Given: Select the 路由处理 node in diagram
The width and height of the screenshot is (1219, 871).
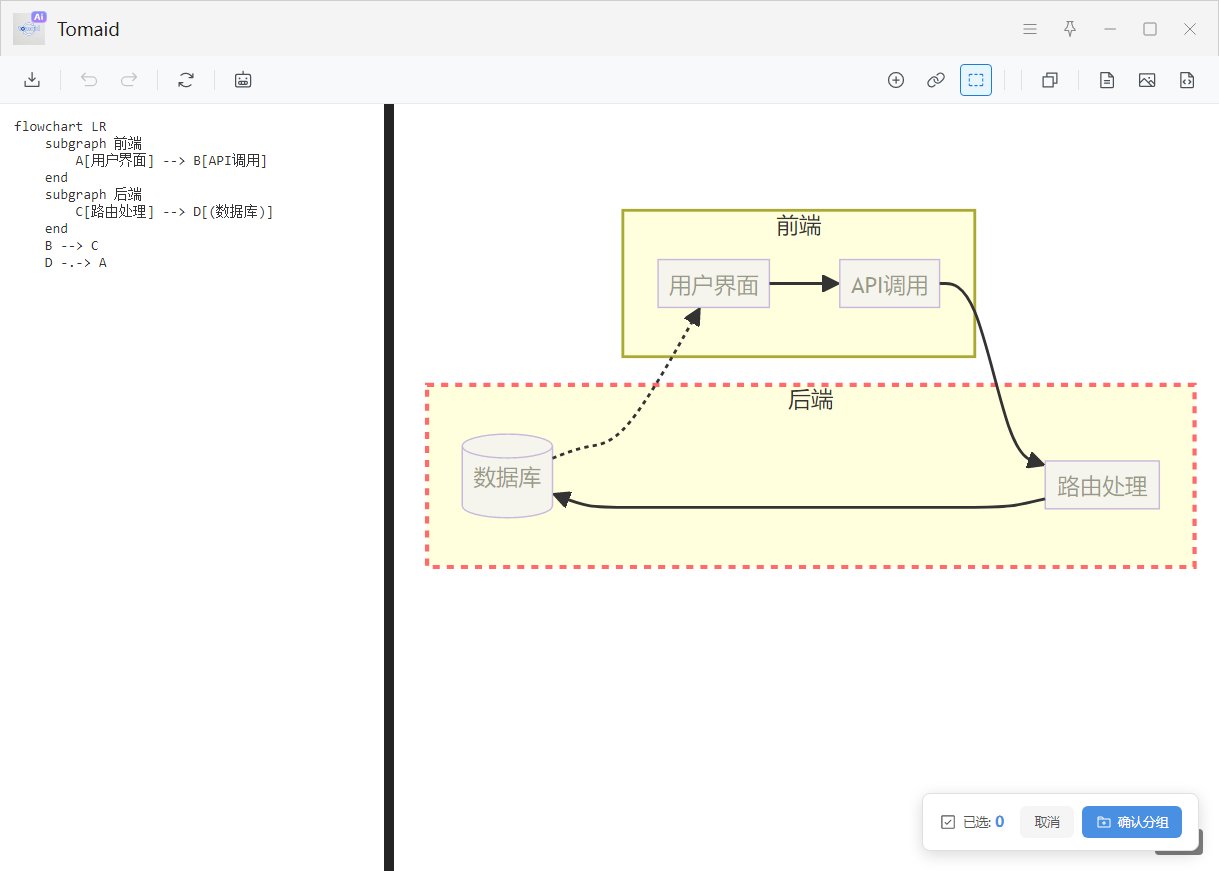Looking at the screenshot, I should coord(1102,486).
